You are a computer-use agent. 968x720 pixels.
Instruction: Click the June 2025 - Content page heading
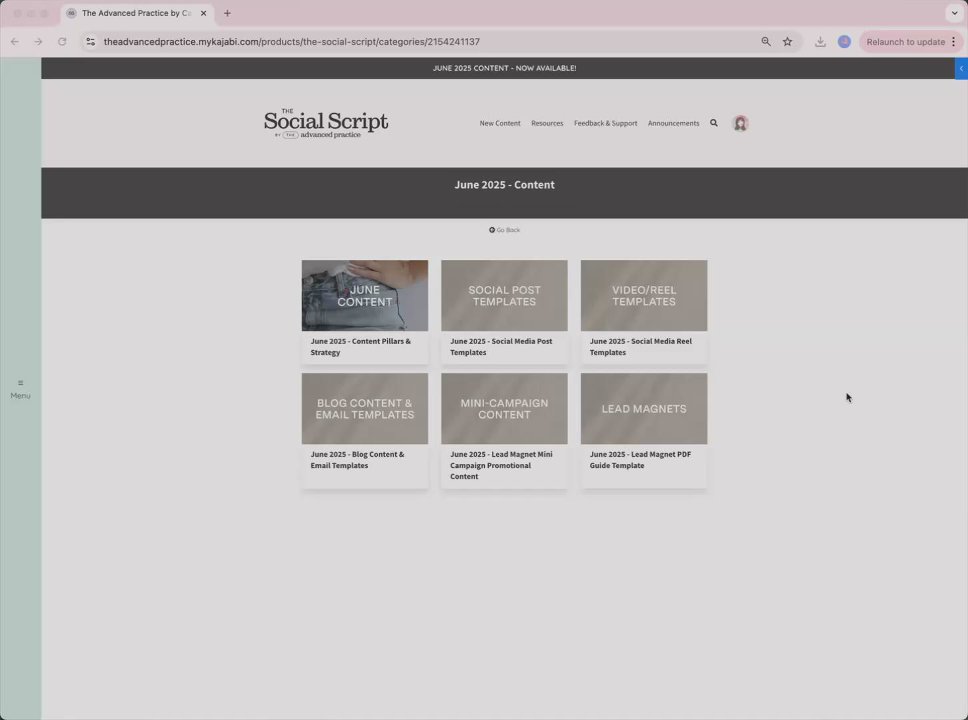[x=504, y=185]
